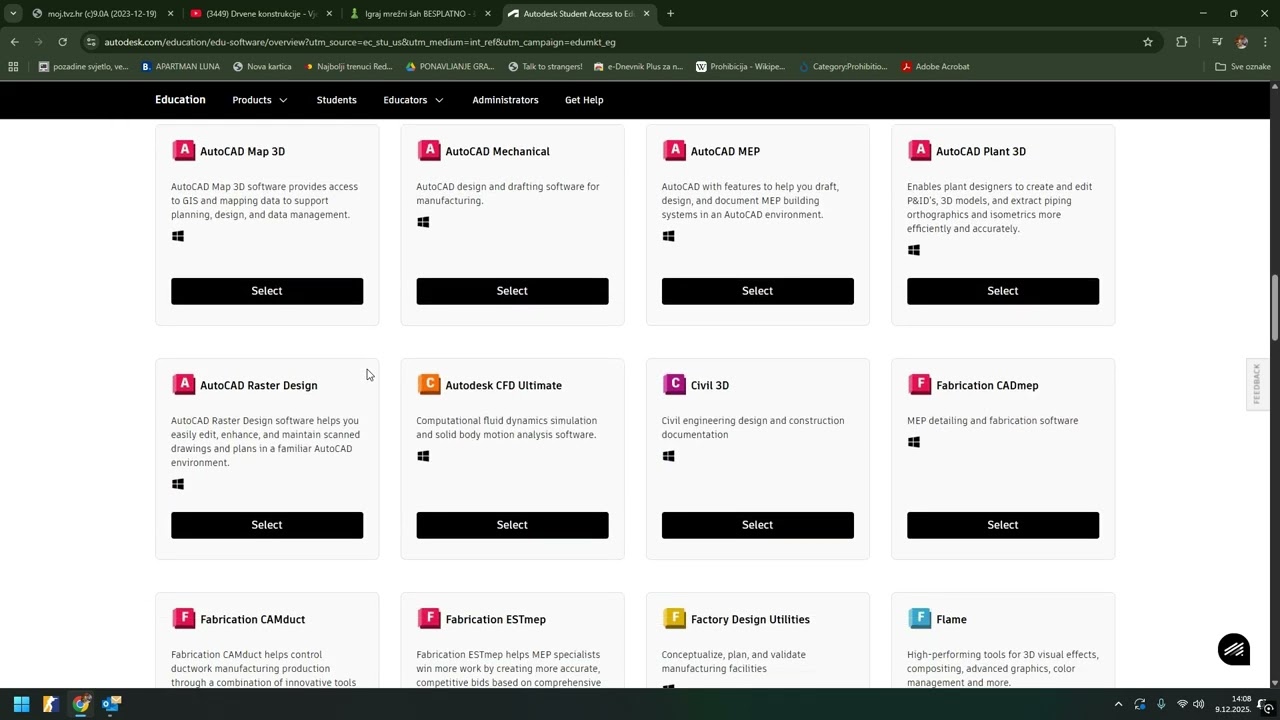Click the Autodesk CFD Ultimate product icon
Image resolution: width=1280 pixels, height=720 pixels.
point(429,385)
